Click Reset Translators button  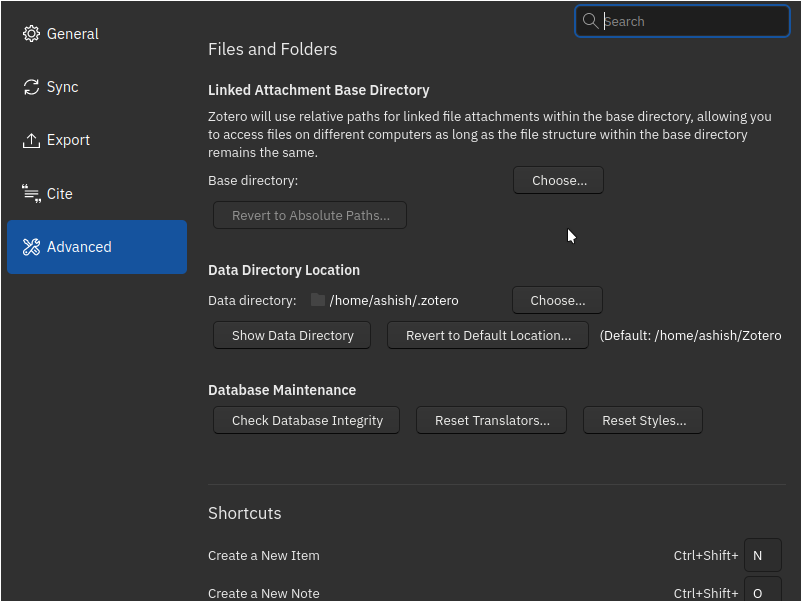491,420
